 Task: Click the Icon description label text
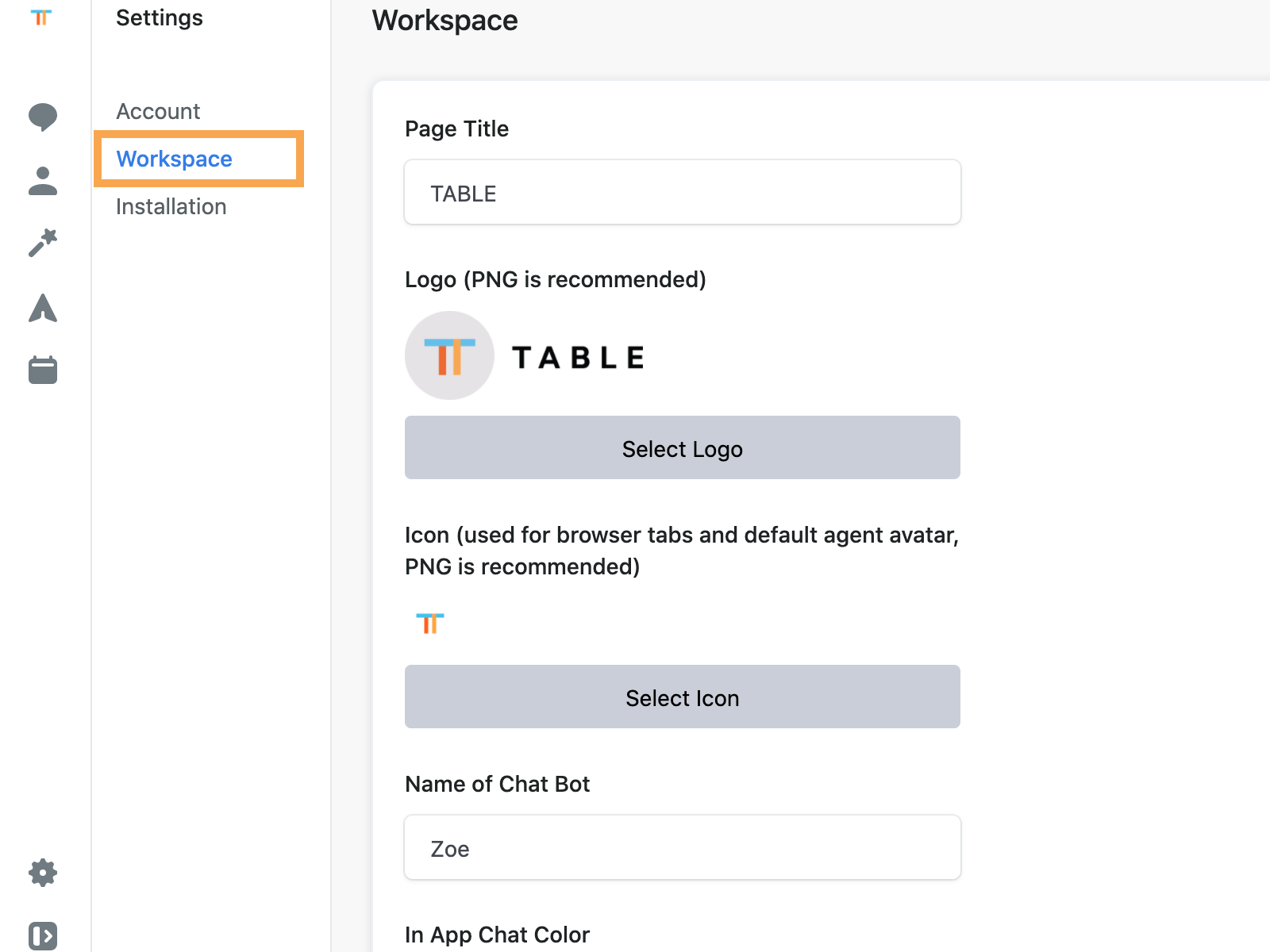point(682,551)
